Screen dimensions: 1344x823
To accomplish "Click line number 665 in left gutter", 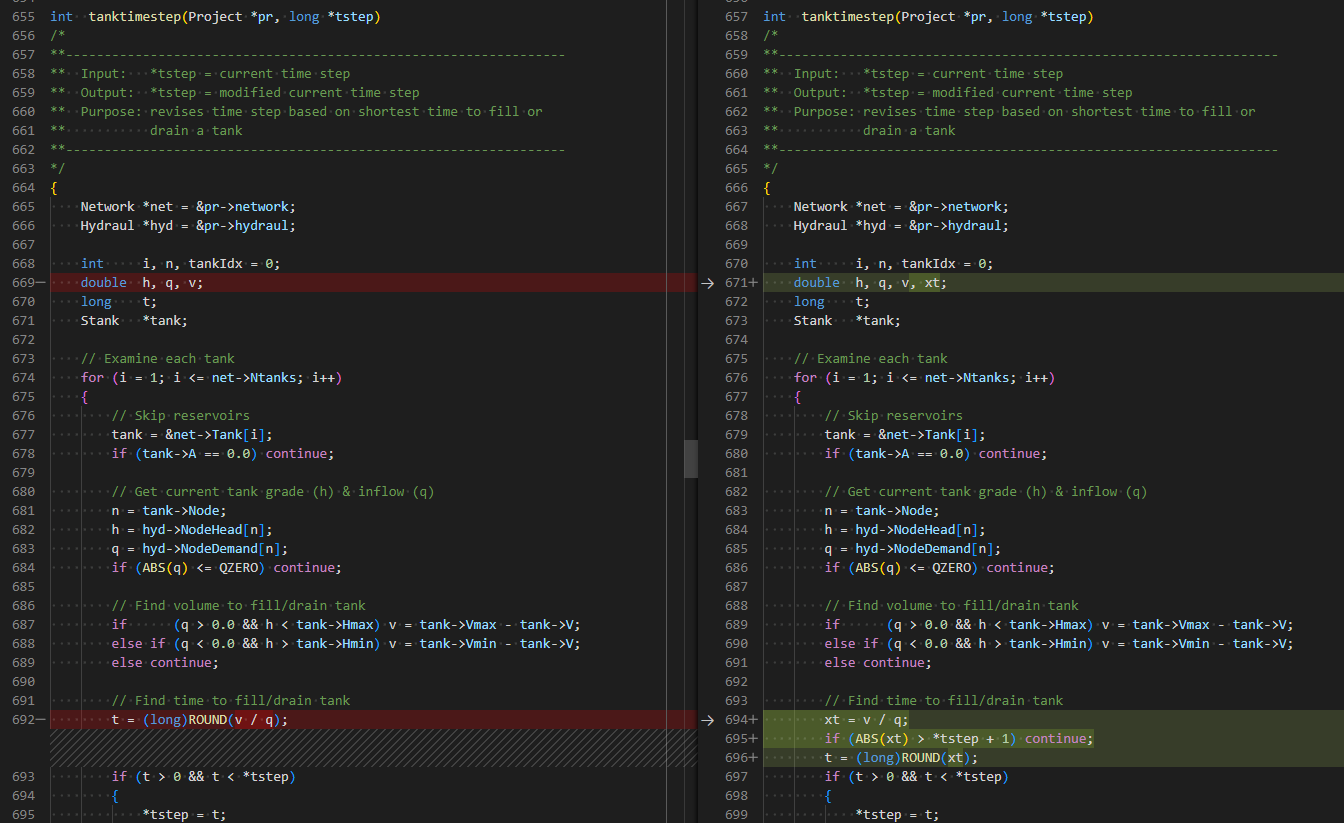I will [25, 206].
